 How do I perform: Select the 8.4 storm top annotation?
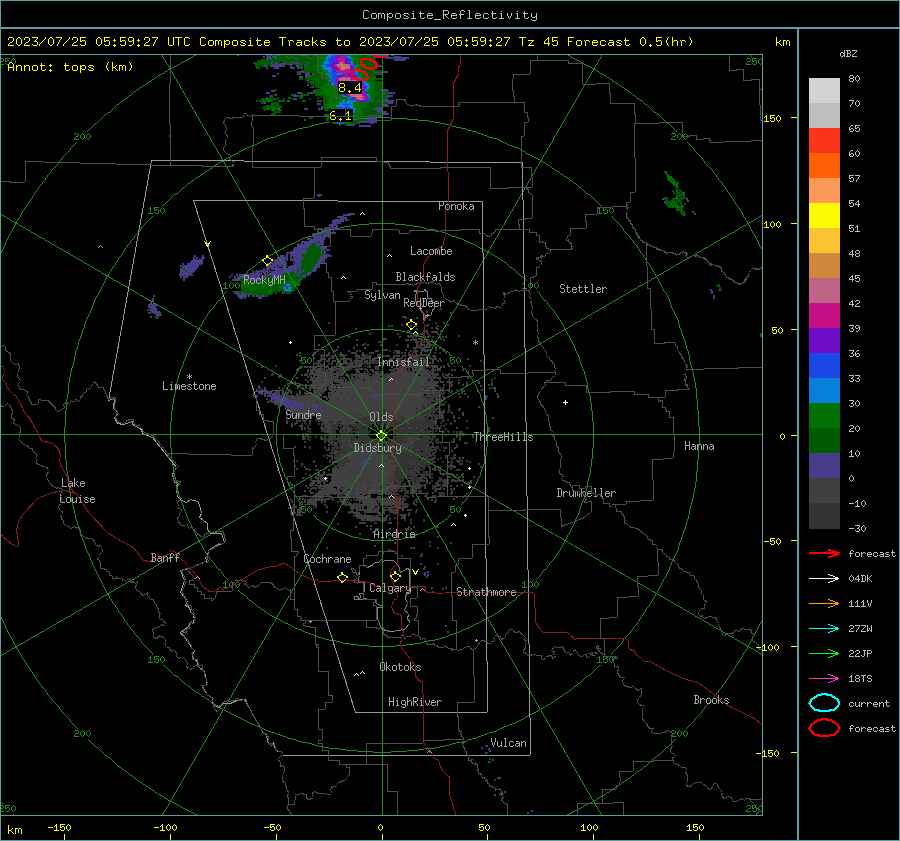pos(350,88)
